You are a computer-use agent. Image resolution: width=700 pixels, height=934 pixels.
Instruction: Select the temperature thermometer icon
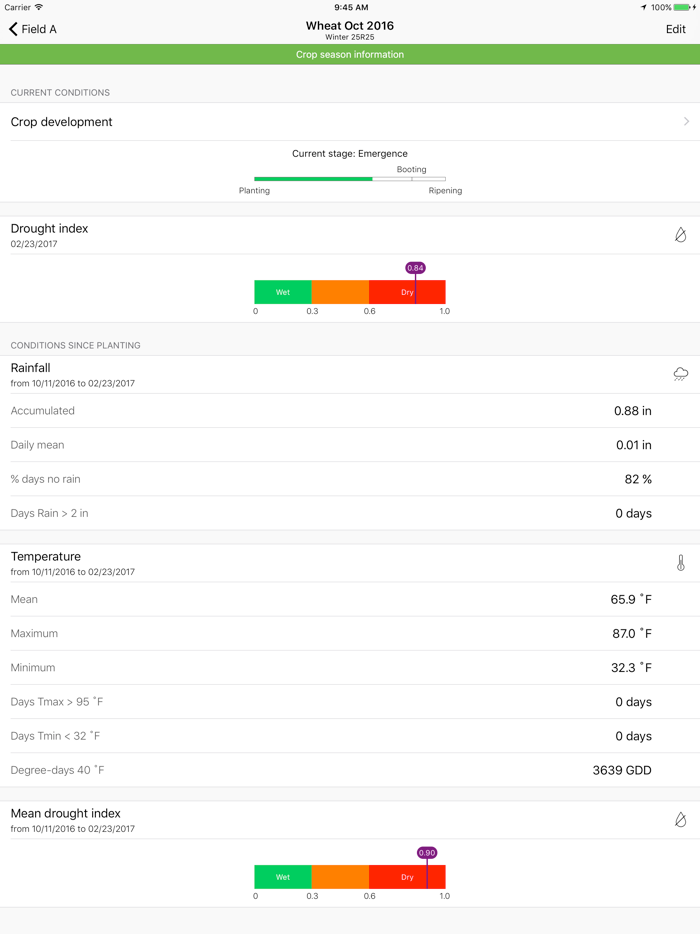[x=680, y=563]
